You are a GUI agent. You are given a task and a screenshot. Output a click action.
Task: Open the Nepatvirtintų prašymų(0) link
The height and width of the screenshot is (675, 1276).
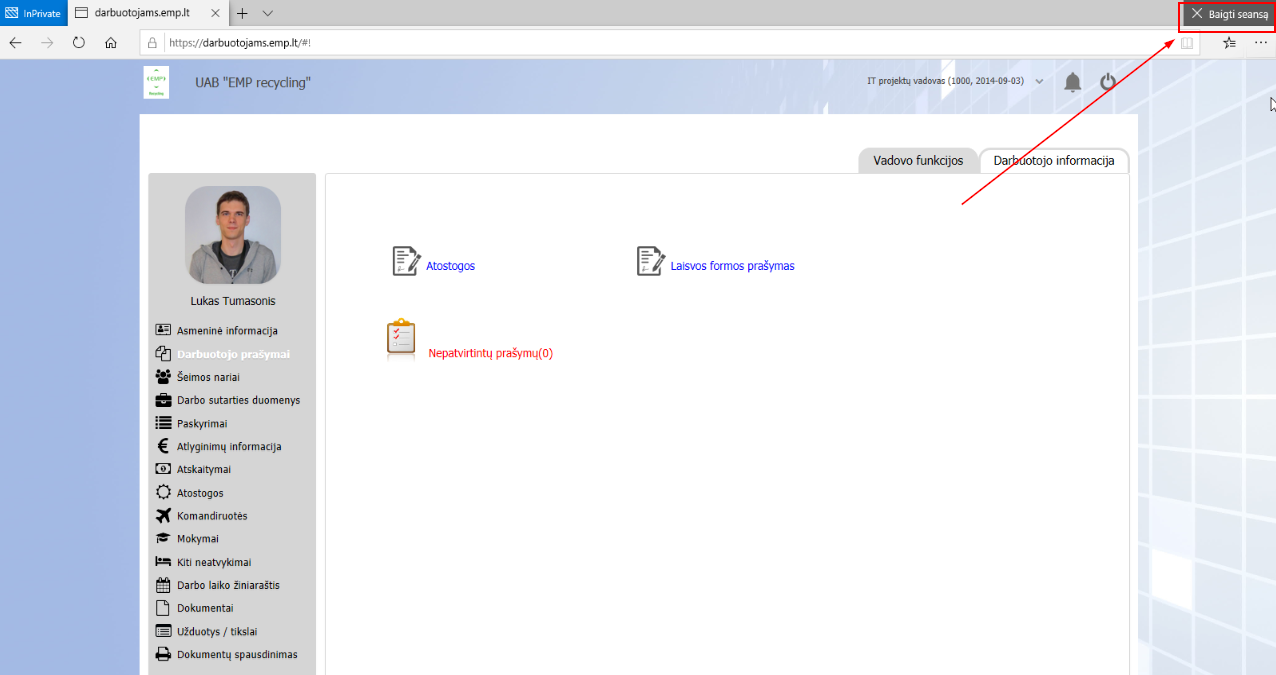point(490,353)
